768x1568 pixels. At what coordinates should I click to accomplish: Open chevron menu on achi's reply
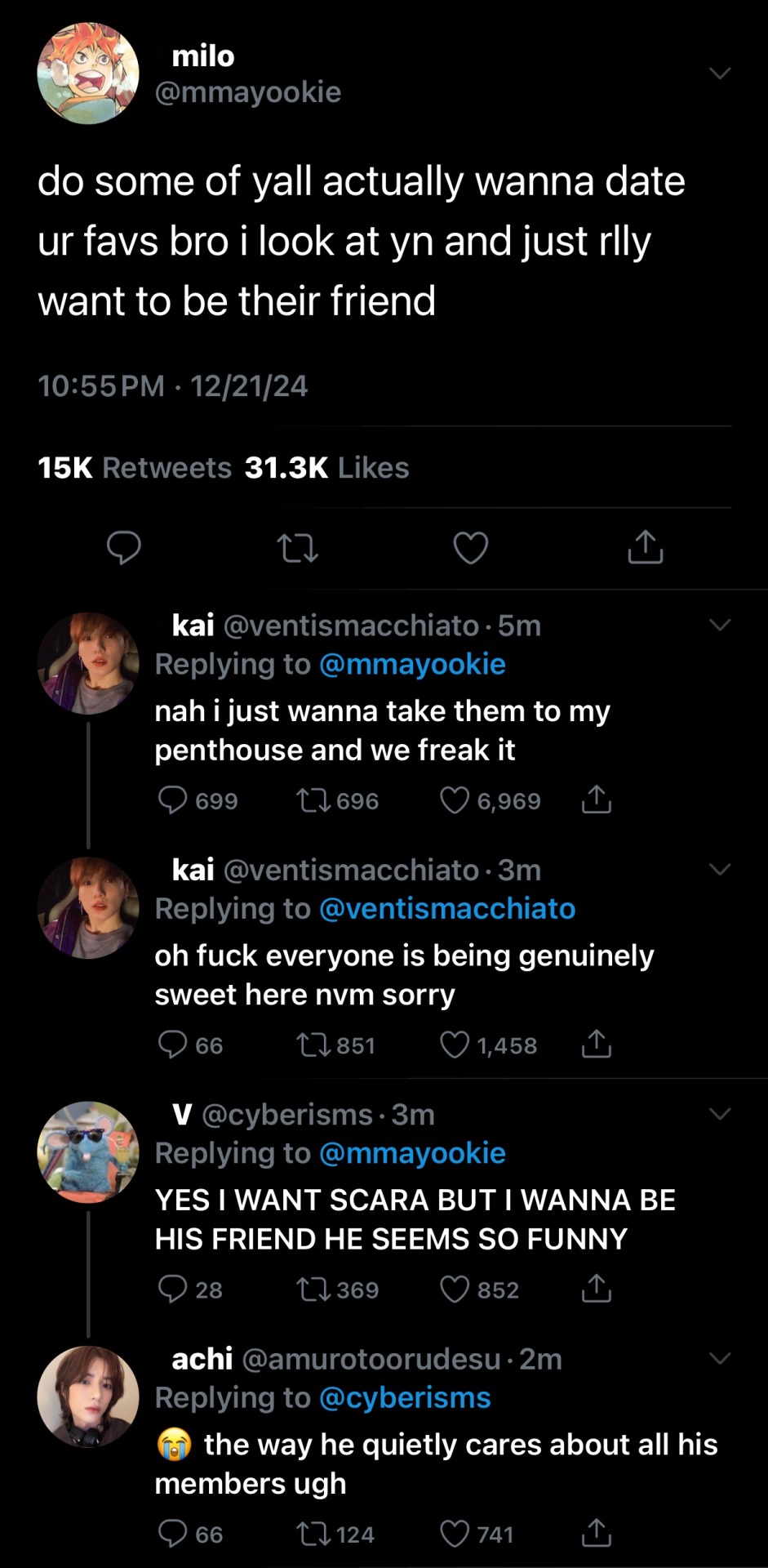pyautogui.click(x=719, y=1358)
